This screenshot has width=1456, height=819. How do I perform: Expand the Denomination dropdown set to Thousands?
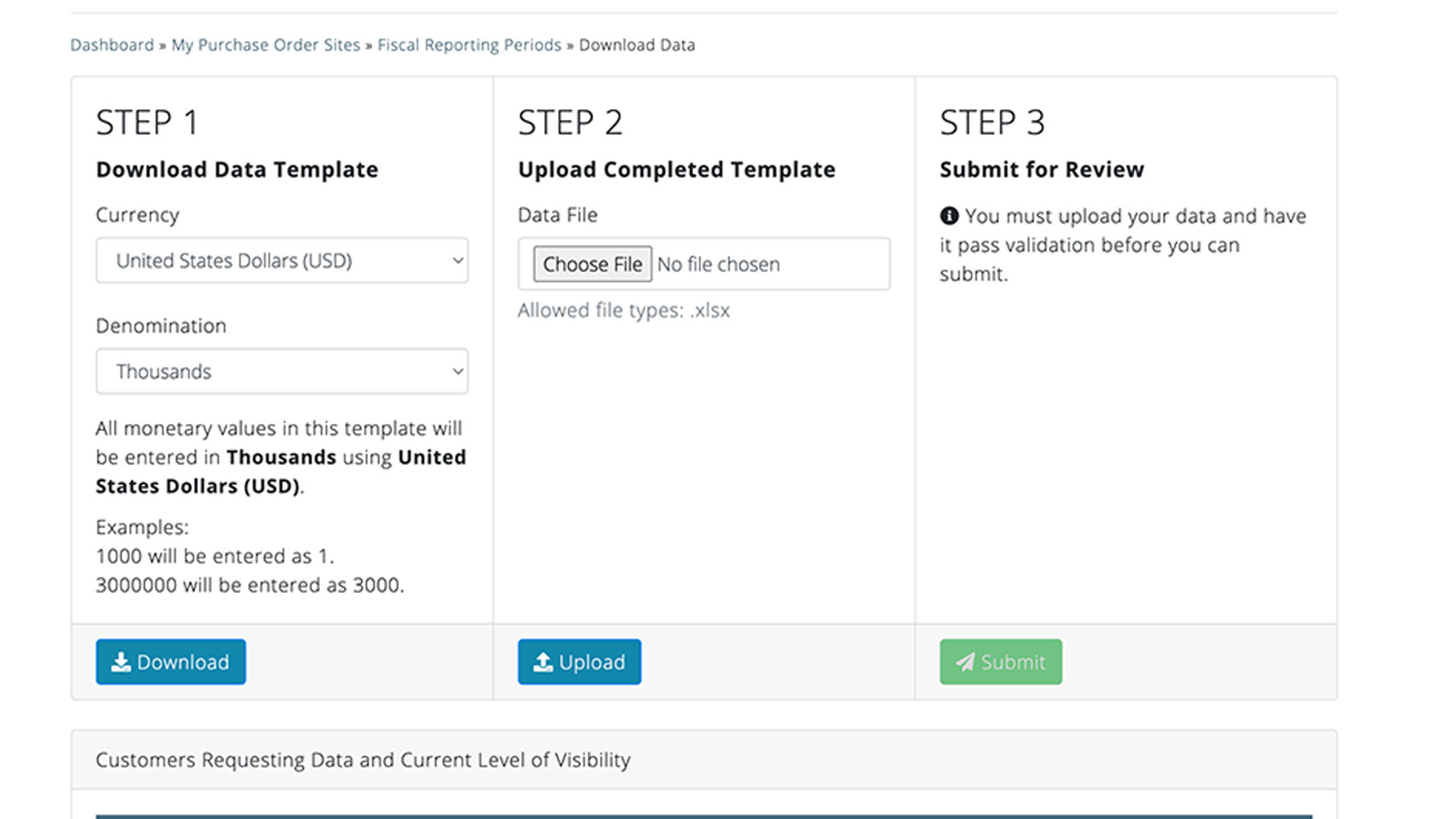point(281,372)
